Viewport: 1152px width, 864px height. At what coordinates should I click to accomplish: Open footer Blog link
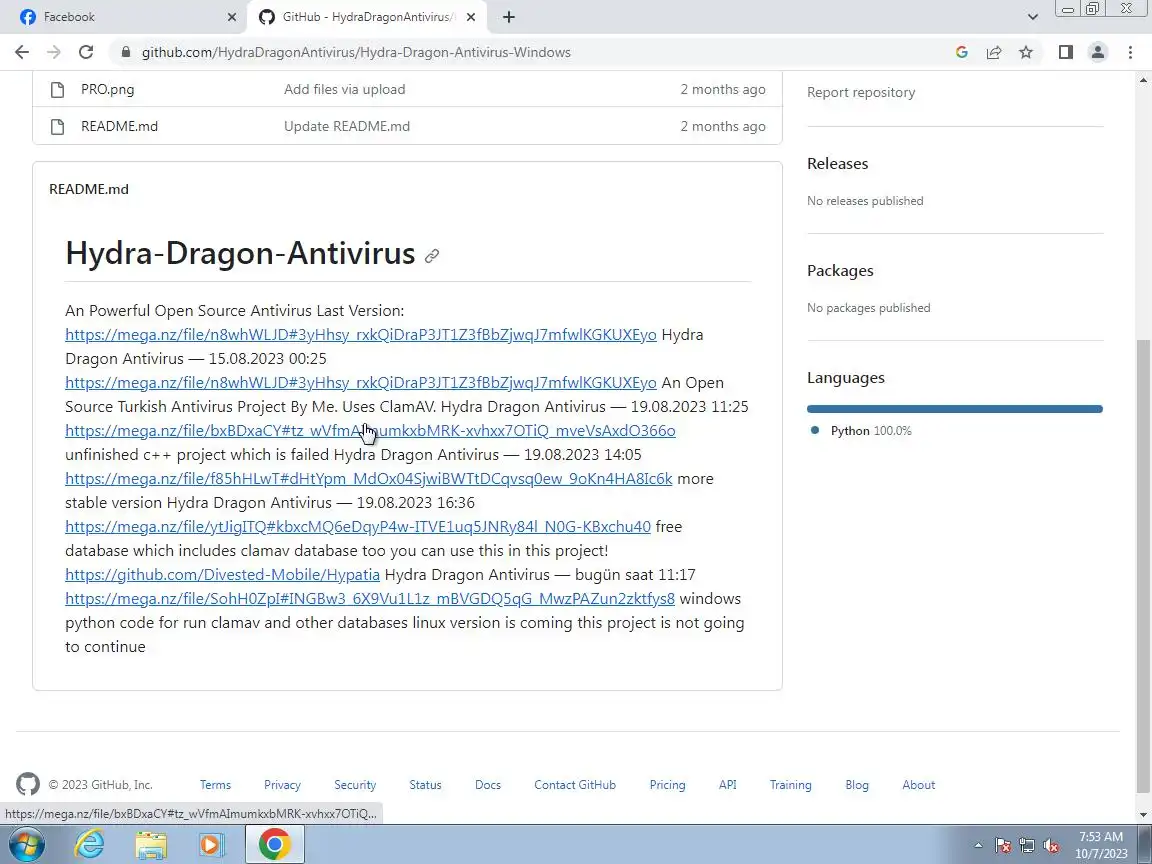coord(857,785)
